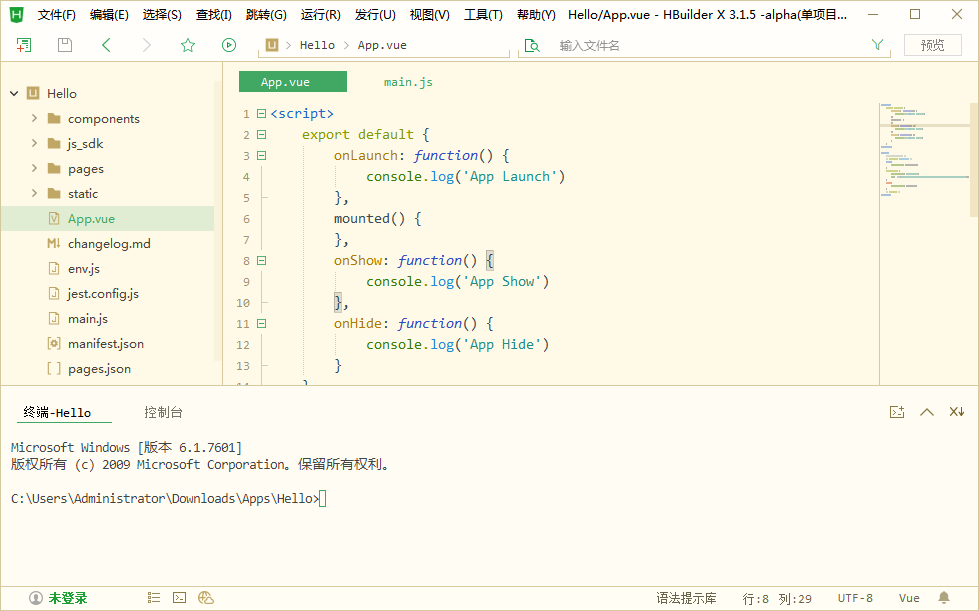The image size is (979, 611).
Task: Create a new file using the toolbar icon
Action: [x=22, y=45]
